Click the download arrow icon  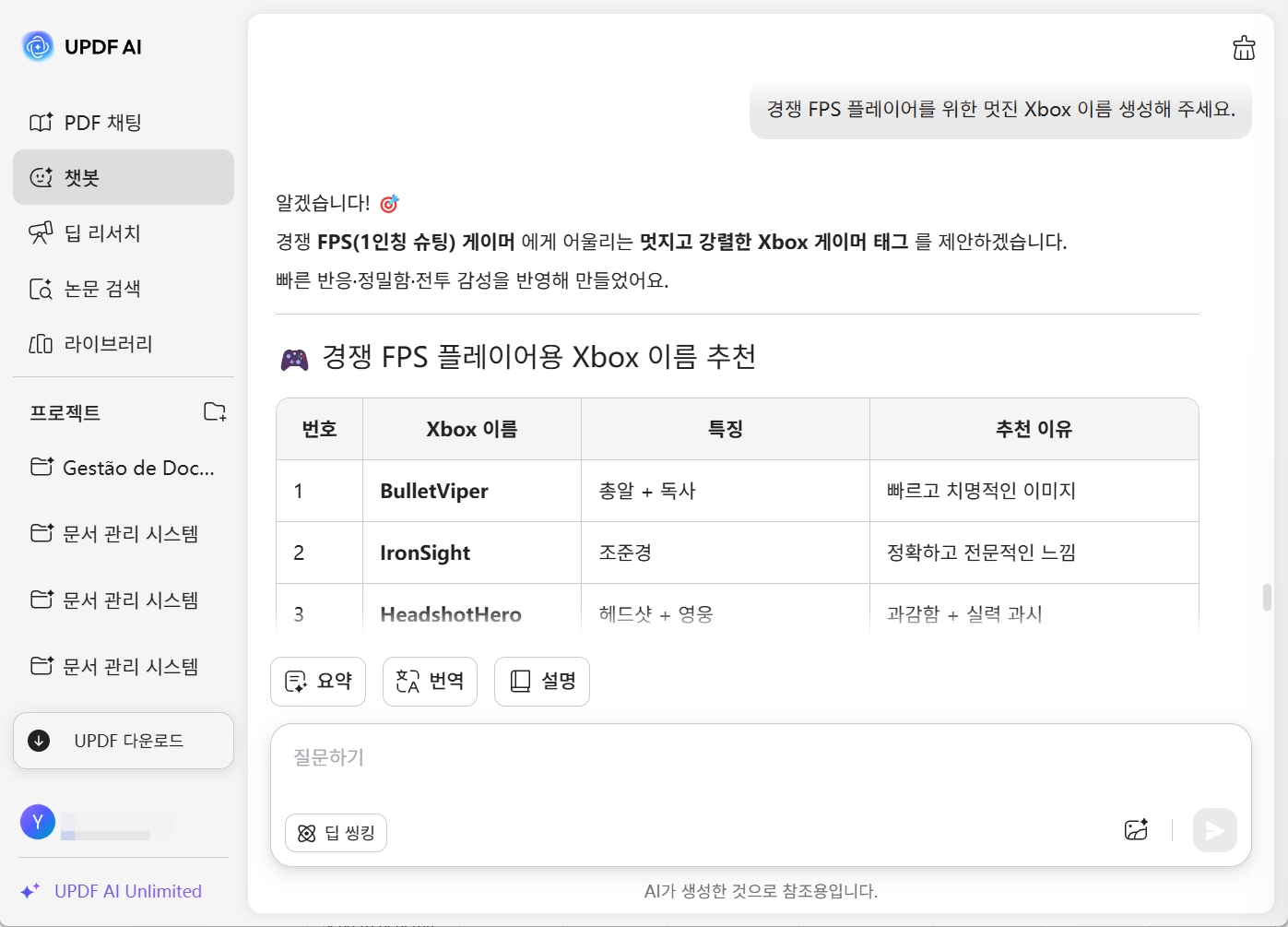pos(39,741)
